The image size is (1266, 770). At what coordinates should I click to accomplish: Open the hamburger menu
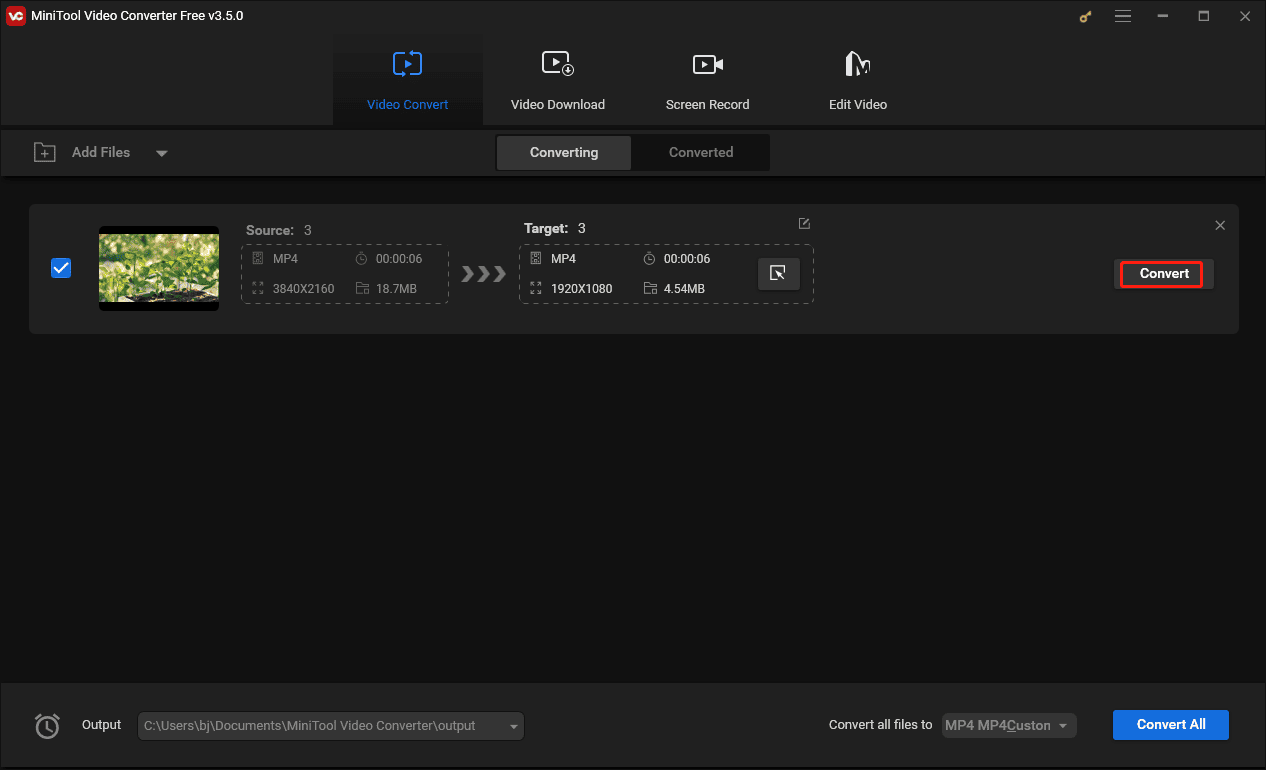click(1123, 16)
